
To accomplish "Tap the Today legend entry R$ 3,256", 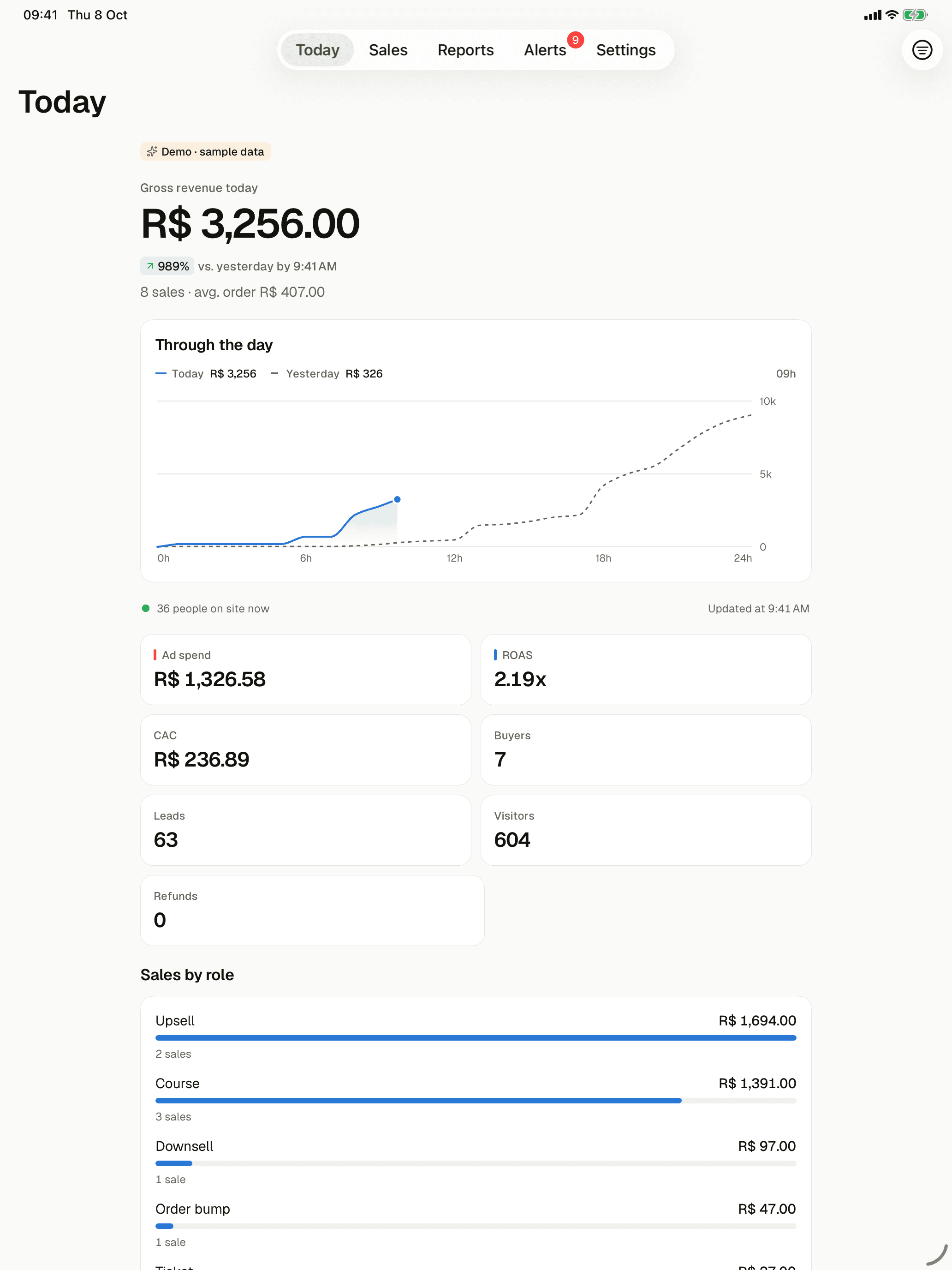I will click(x=206, y=374).
